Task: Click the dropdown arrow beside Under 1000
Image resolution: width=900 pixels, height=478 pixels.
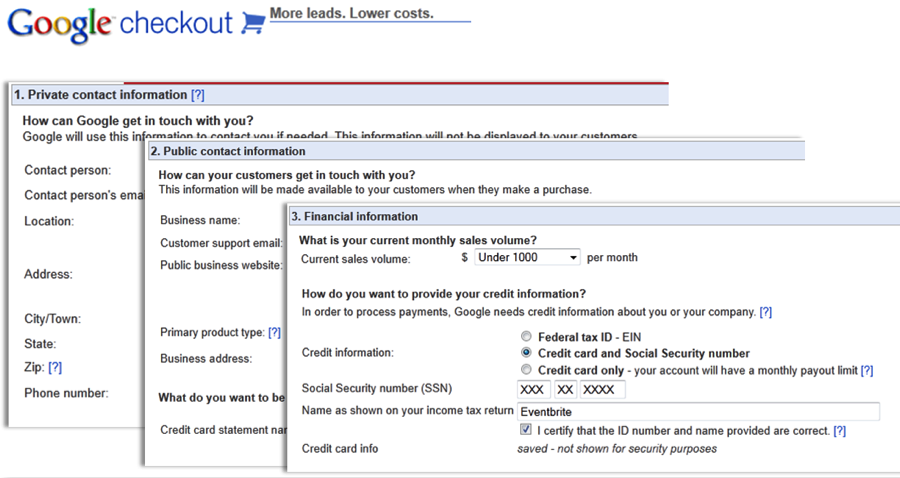Action: 573,258
